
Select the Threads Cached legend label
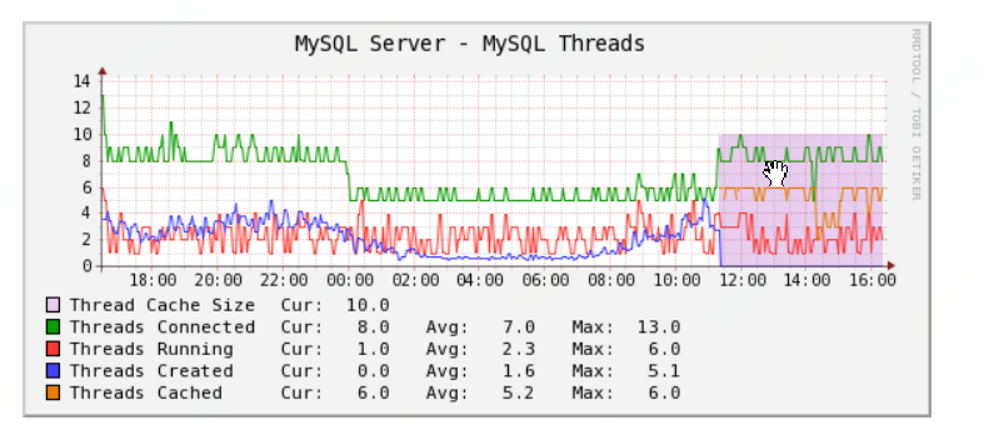pyautogui.click(x=146, y=393)
